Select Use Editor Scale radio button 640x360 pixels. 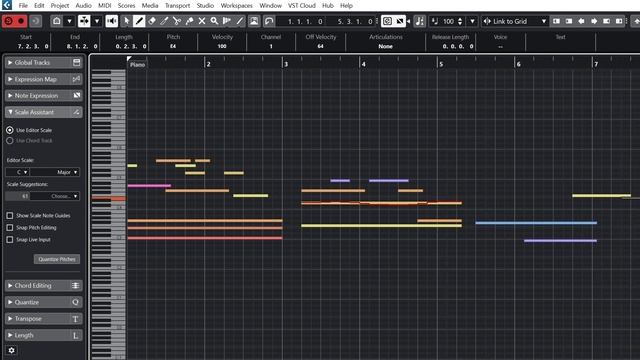tap(10, 130)
